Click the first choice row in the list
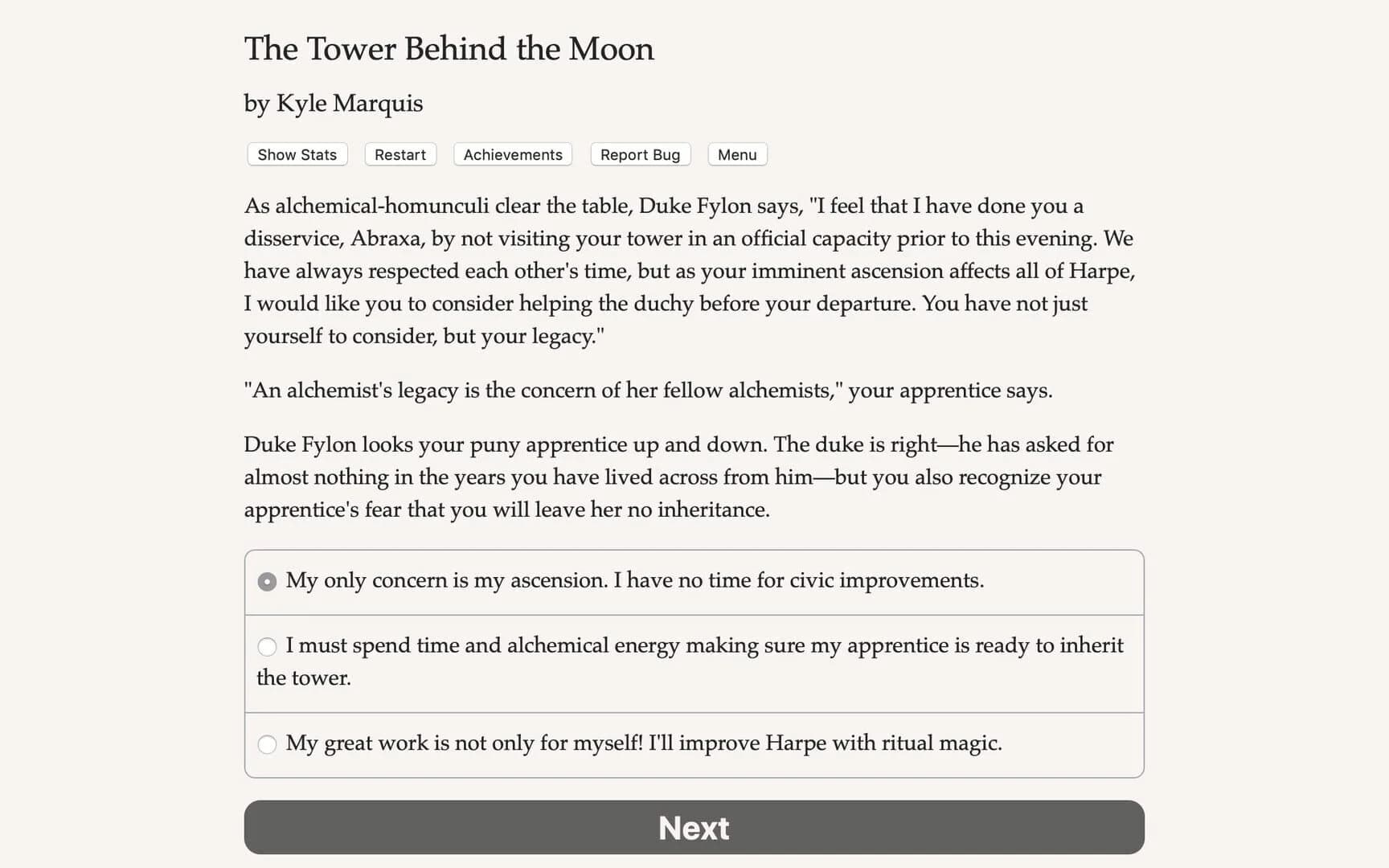This screenshot has height=868, width=1389. click(x=635, y=581)
